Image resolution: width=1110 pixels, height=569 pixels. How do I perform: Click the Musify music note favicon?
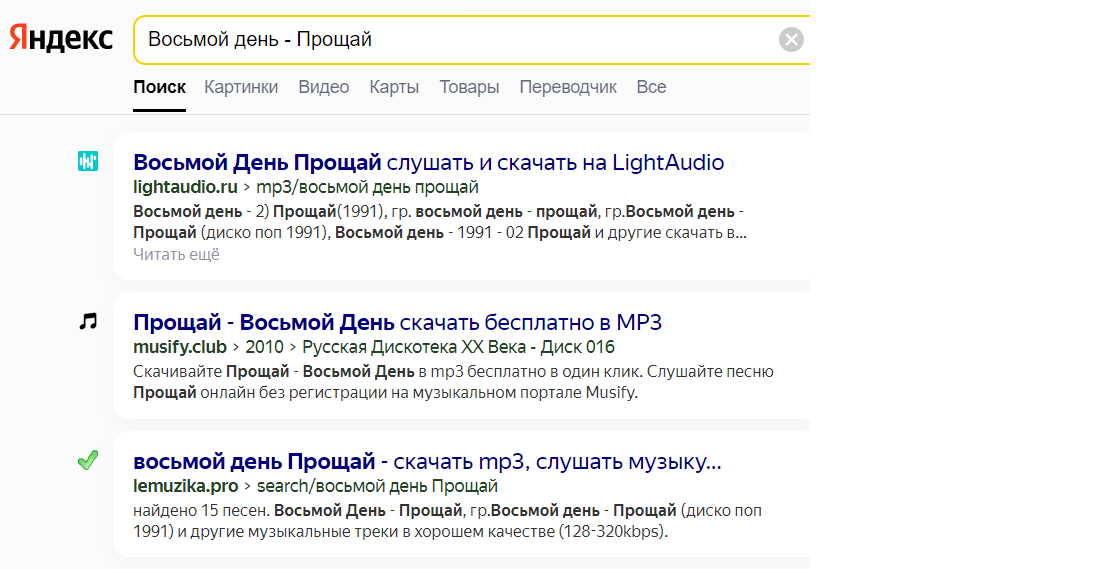(x=88, y=322)
